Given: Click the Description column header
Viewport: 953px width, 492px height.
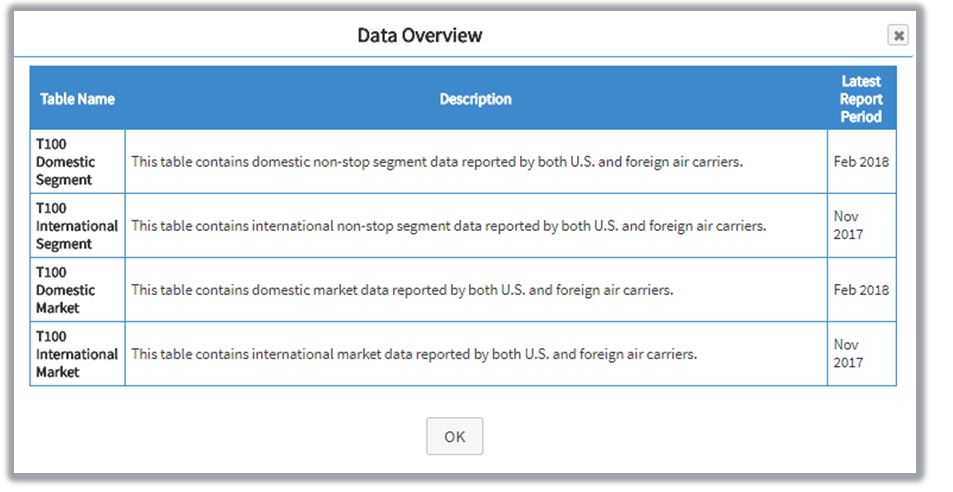Looking at the screenshot, I should [475, 99].
